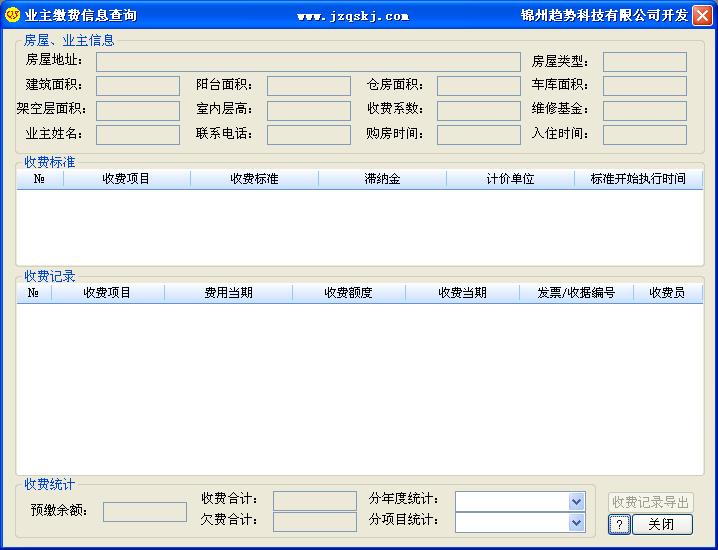The image size is (718, 550).
Task: Select the 业主姓名 text field
Action: pyautogui.click(x=138, y=134)
